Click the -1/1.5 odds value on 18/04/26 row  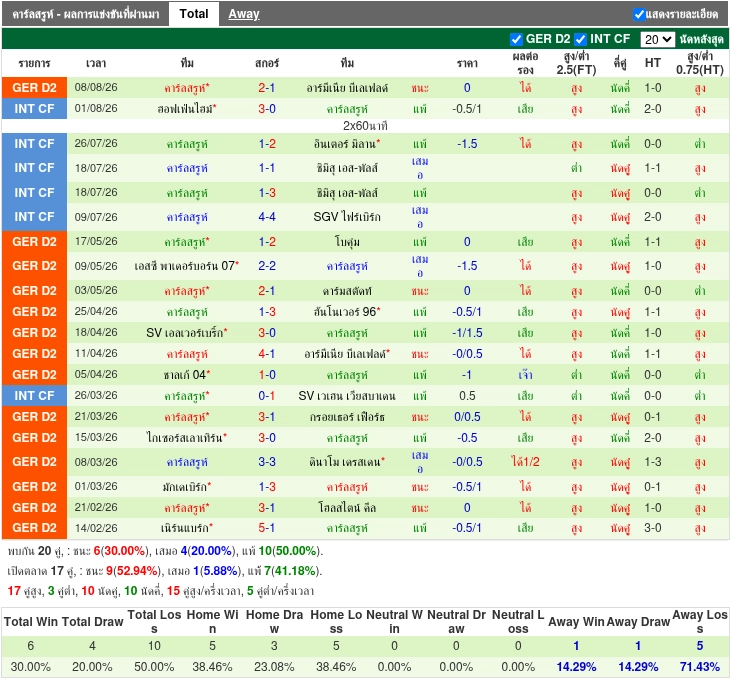[467, 332]
